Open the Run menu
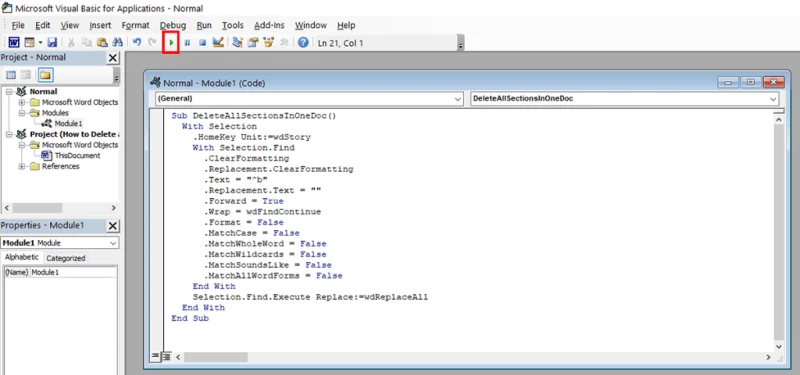This screenshot has height=375, width=800. pos(204,25)
